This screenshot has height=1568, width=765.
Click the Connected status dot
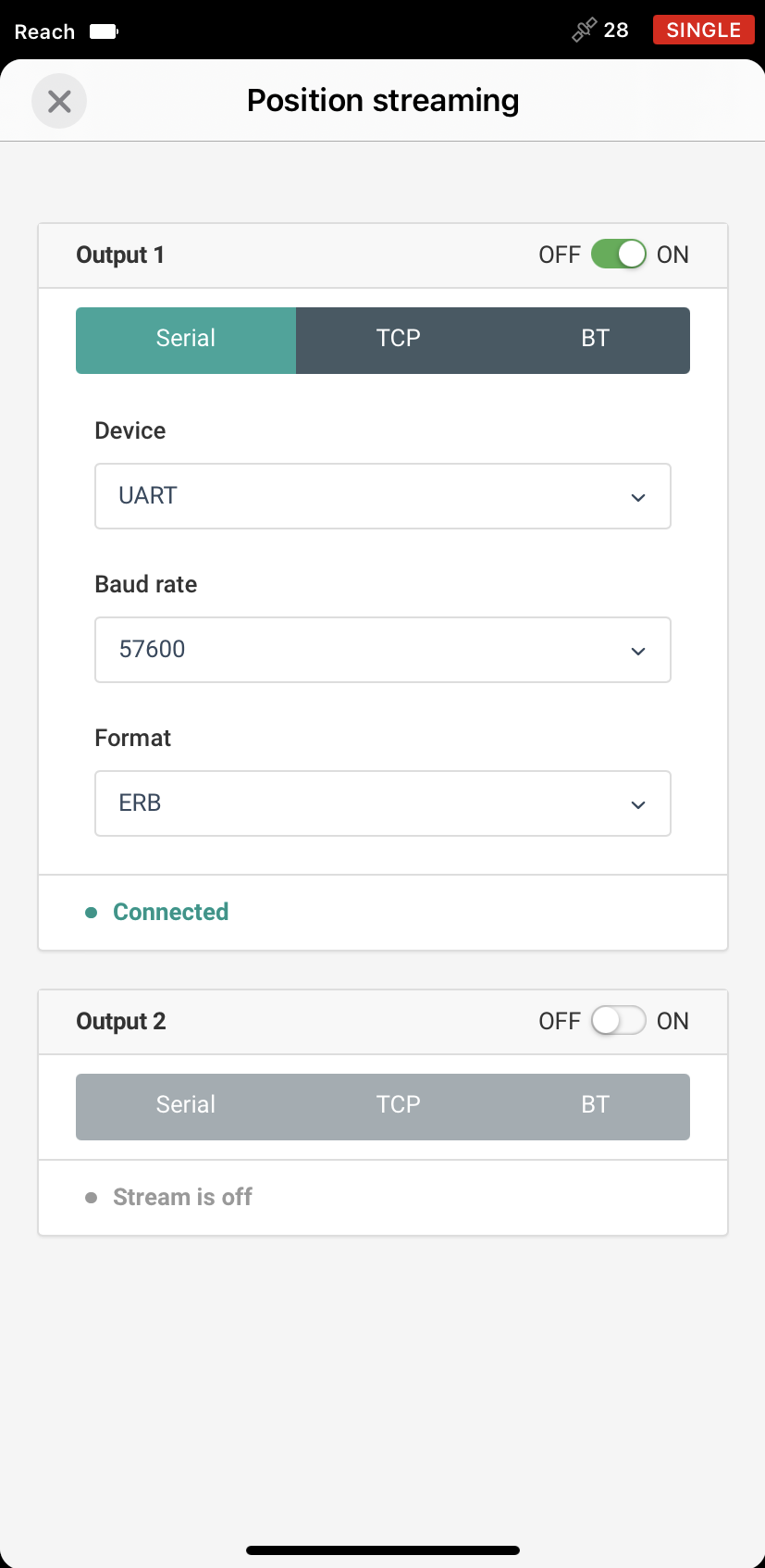(91, 913)
